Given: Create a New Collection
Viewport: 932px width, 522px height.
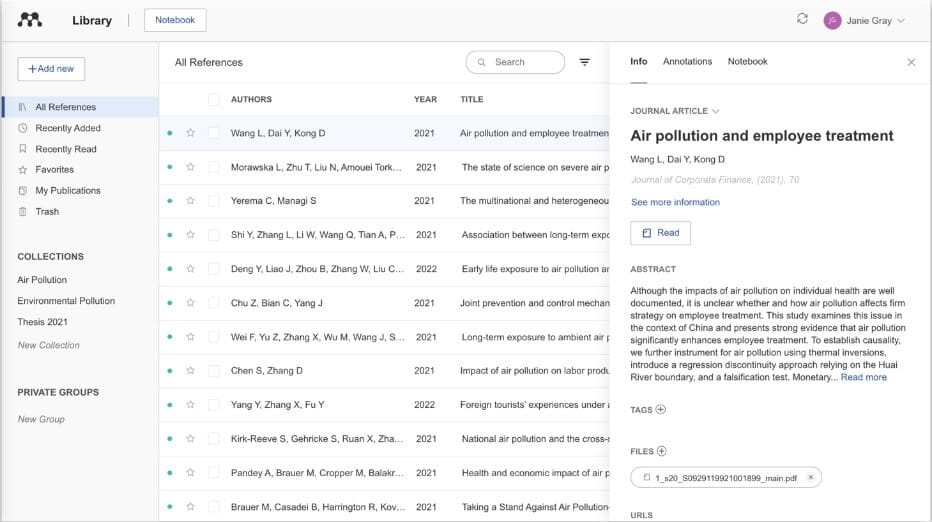Looking at the screenshot, I should click(x=48, y=345).
